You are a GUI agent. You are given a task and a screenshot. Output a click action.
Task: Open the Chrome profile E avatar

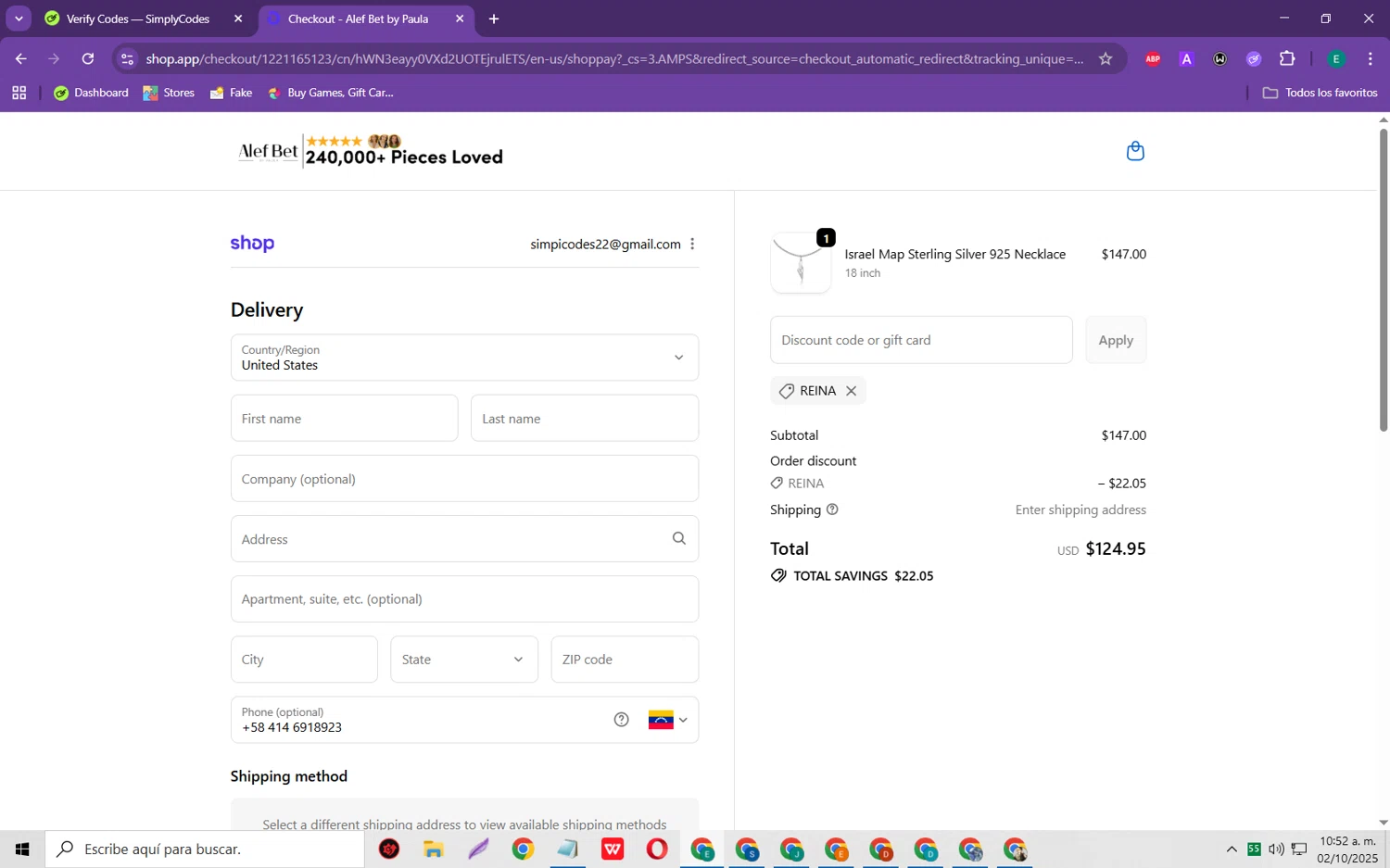point(1336,58)
